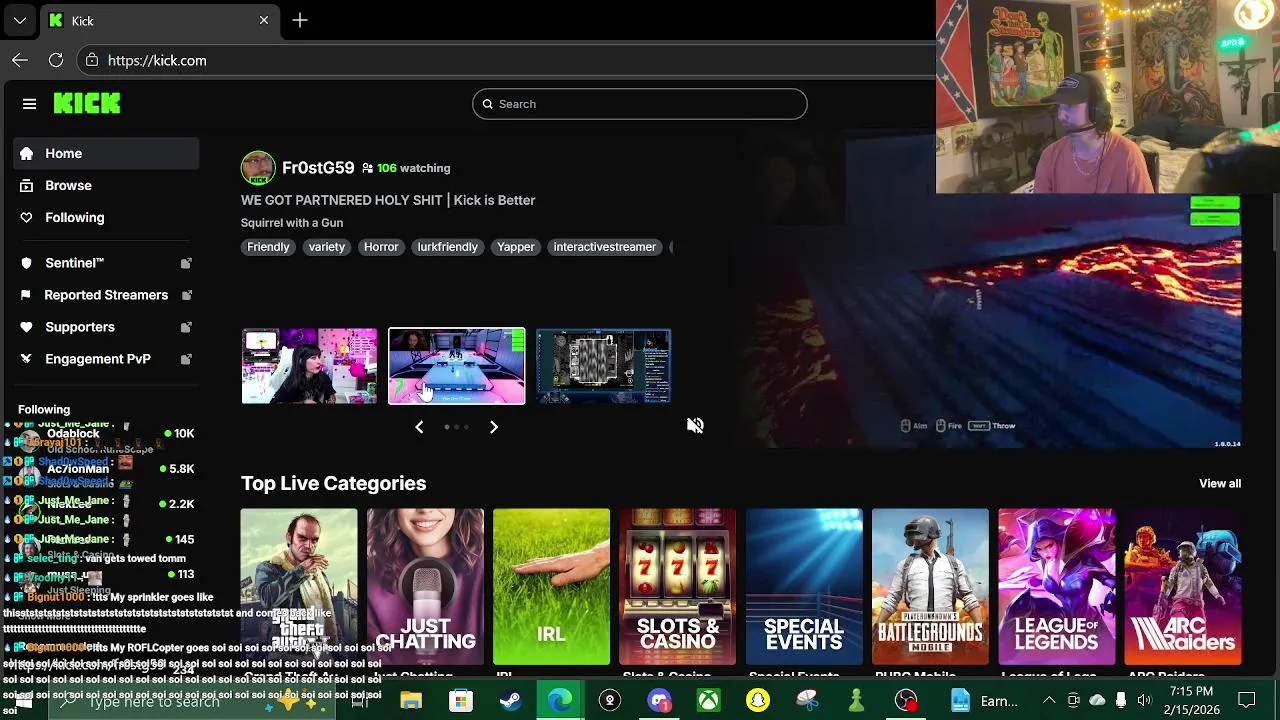The image size is (1280, 720).
Task: Pick the pink-room streamer carousel thumbnail
Action: coord(309,366)
